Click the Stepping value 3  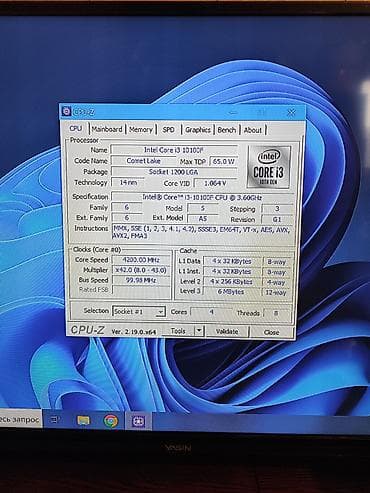tap(277, 209)
